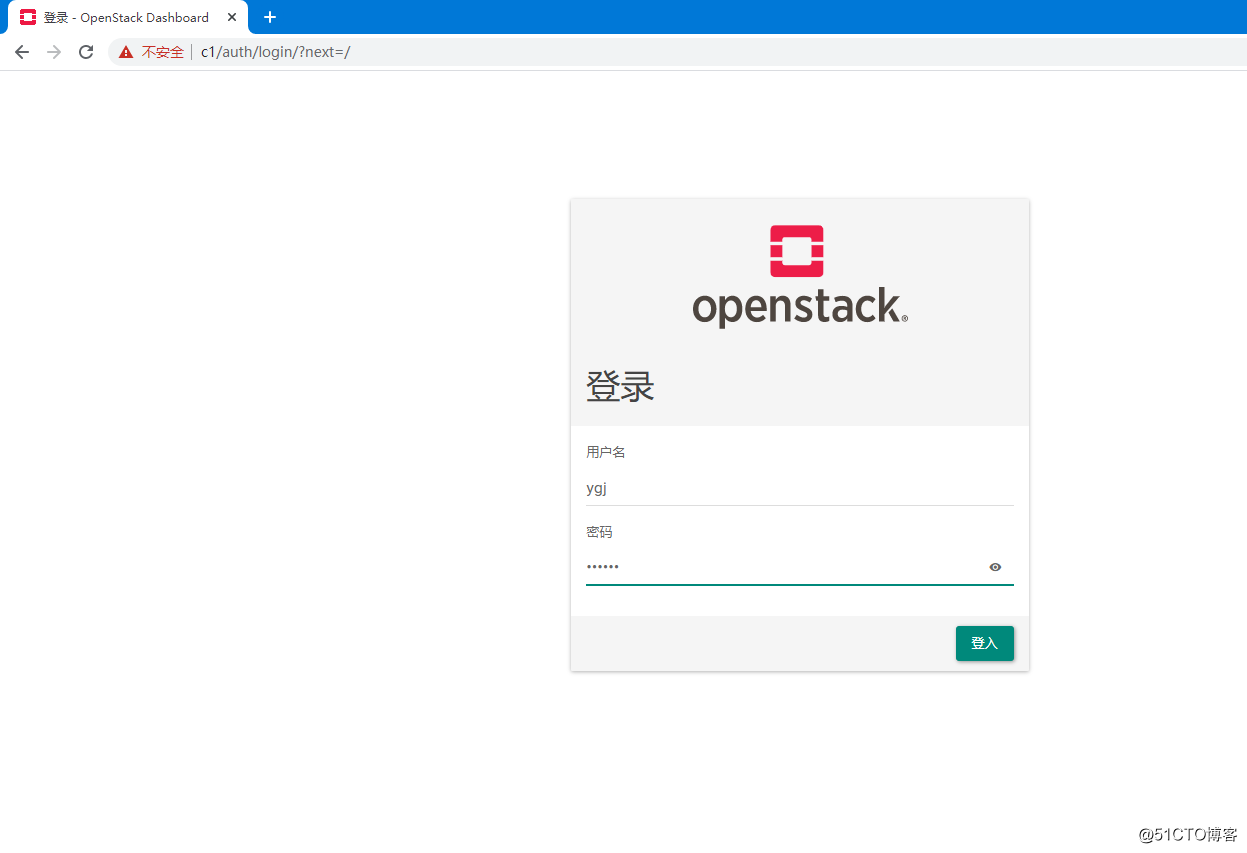Image resolution: width=1247 pixels, height=853 pixels.
Task: Select the 登录 - OpenStack Dashboard tab
Action: (x=128, y=18)
